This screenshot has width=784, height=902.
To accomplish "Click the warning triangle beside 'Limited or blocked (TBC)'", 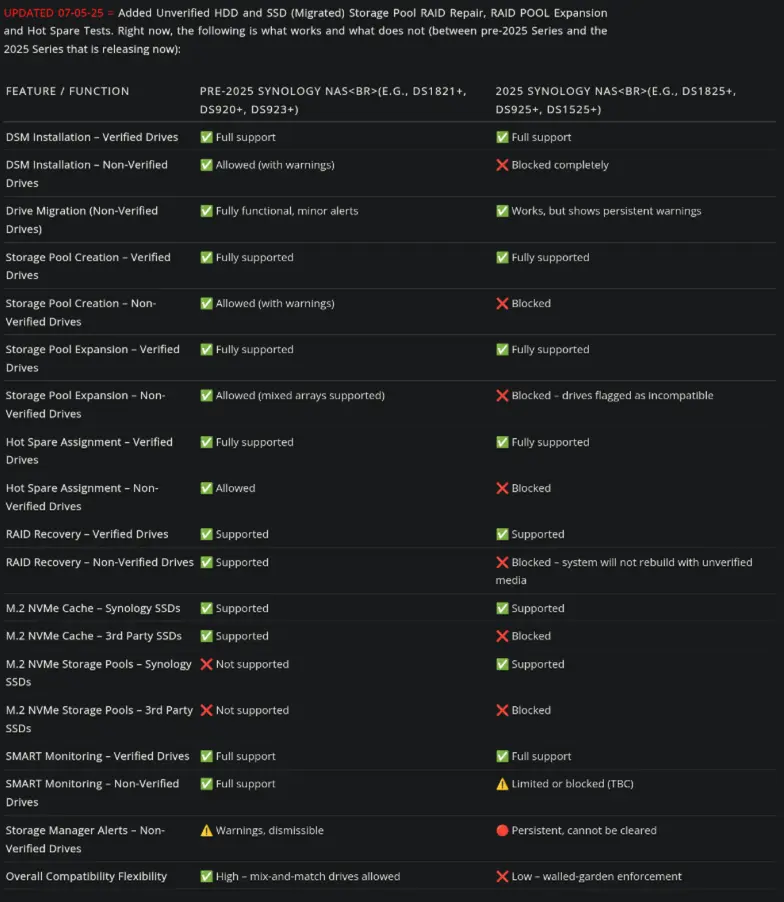I will tap(502, 784).
